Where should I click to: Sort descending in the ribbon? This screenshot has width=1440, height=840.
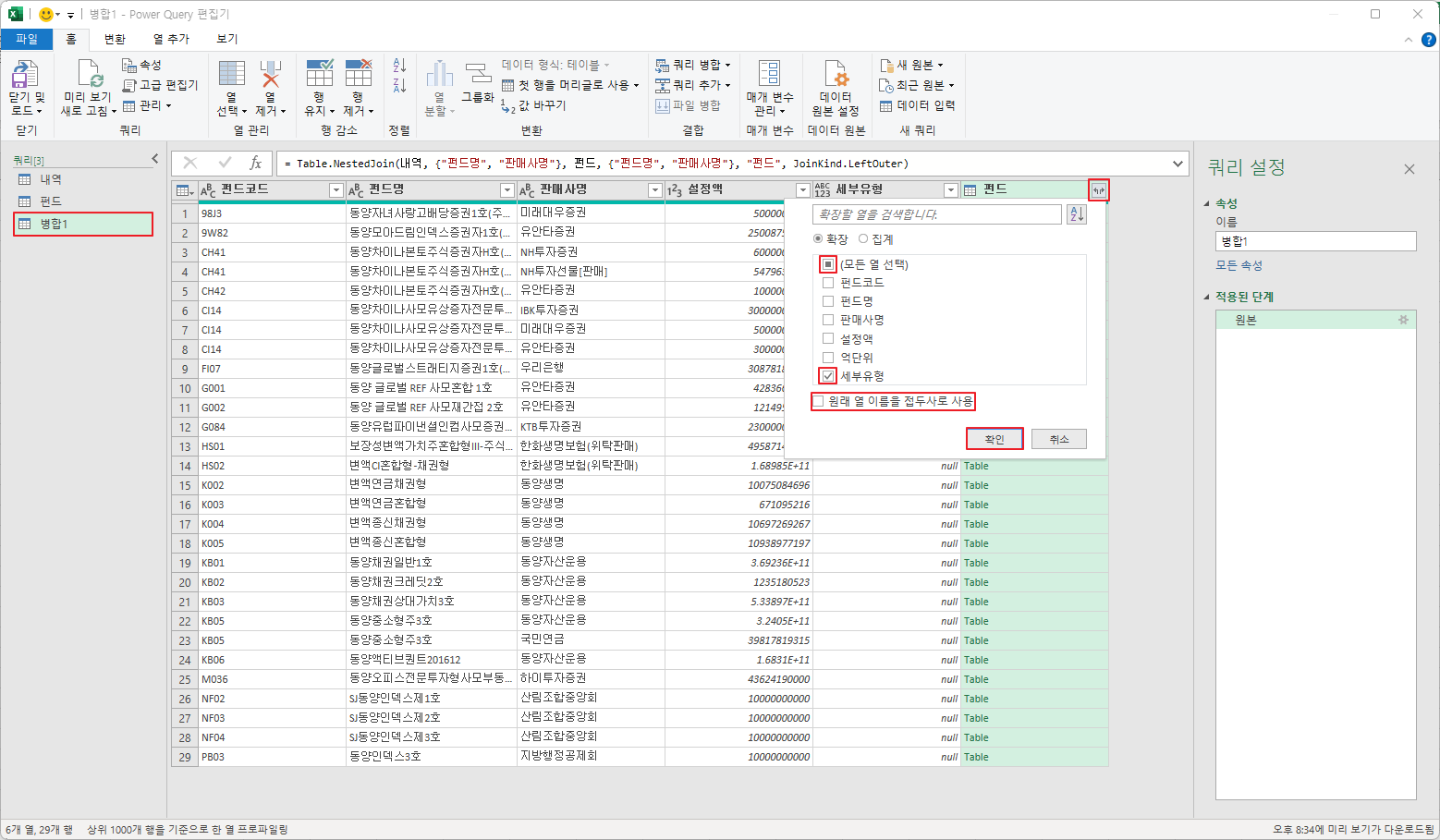[x=399, y=85]
